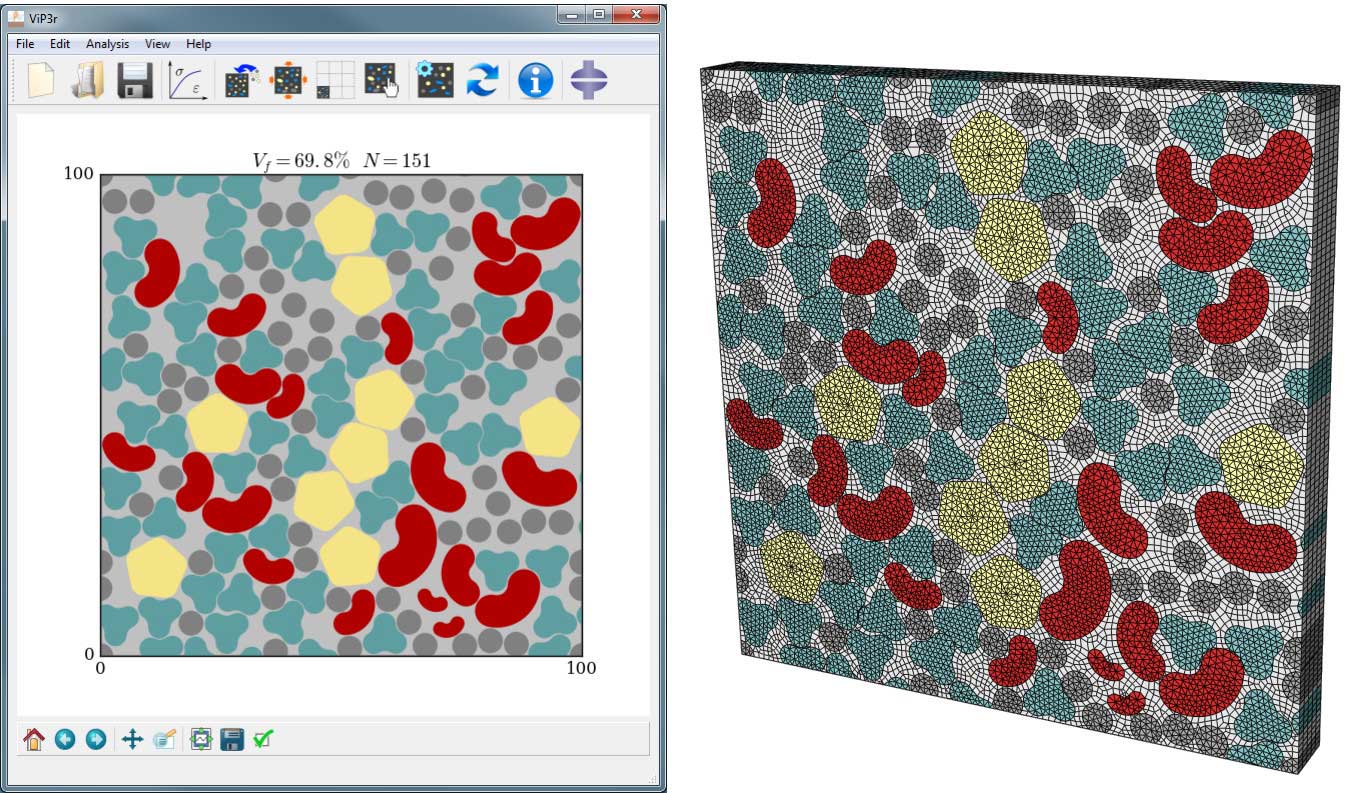Viewport: 1348px width, 793px height.
Task: Click the purple compression tool icon
Action: click(x=589, y=80)
